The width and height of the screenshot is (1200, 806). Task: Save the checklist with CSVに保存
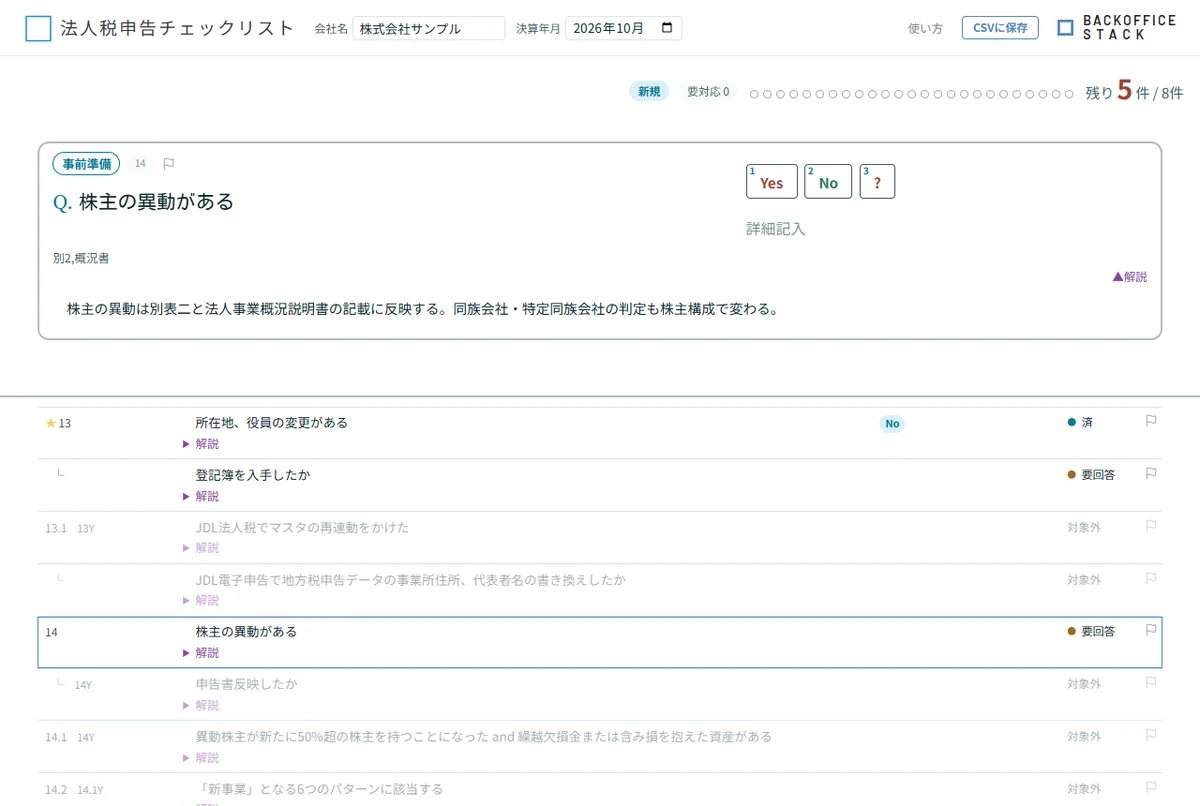tap(1000, 28)
